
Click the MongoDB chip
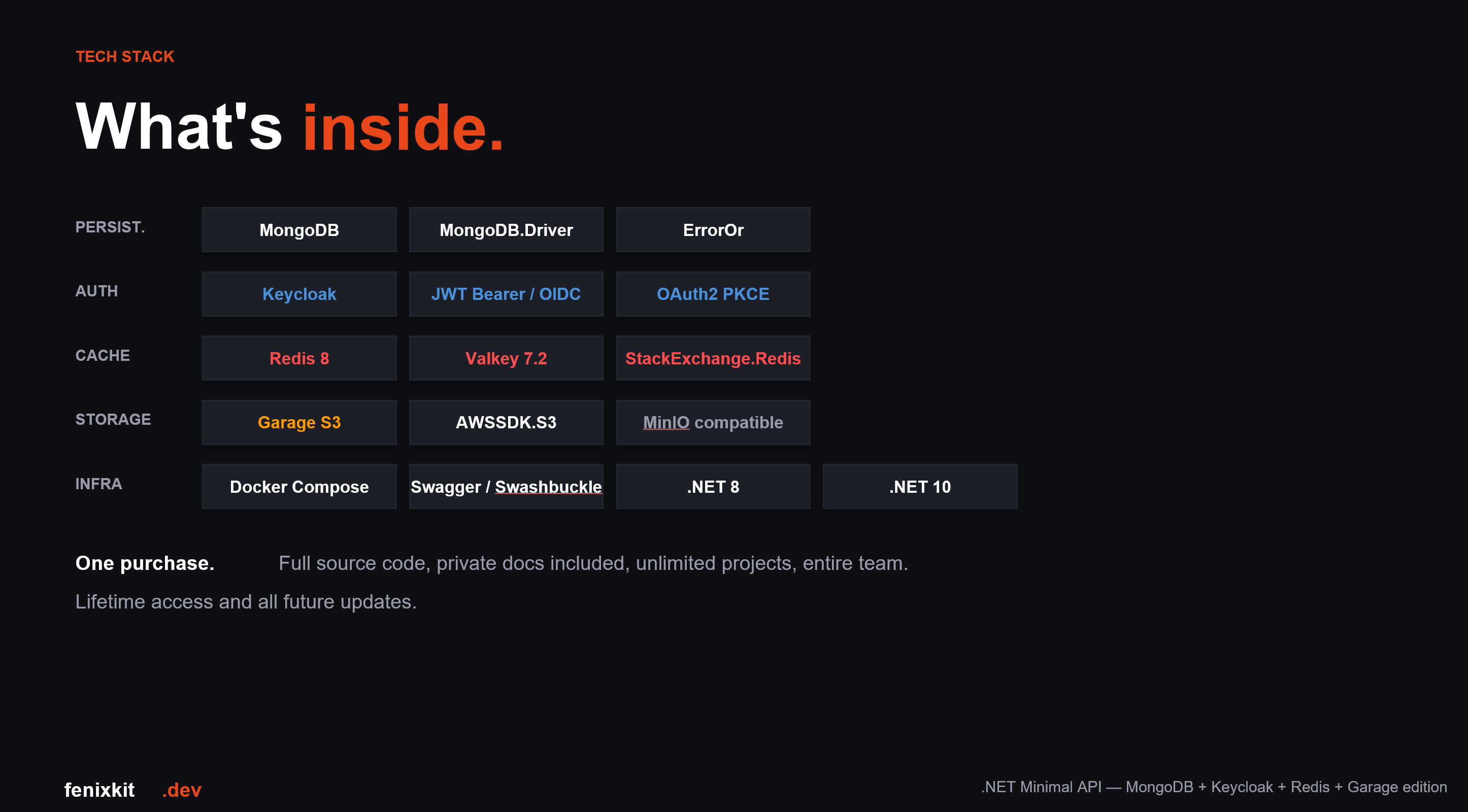(299, 229)
